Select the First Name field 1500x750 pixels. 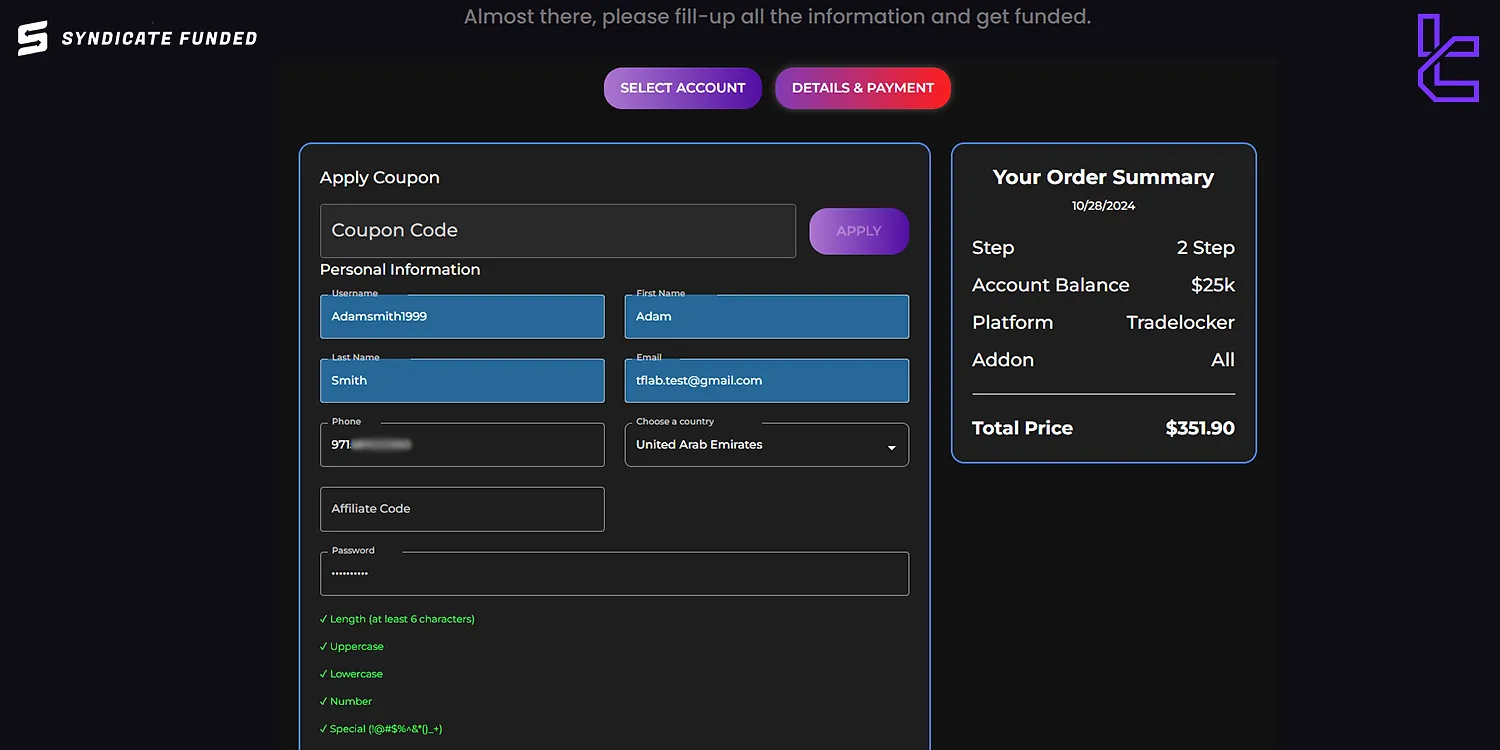pyautogui.click(x=766, y=317)
